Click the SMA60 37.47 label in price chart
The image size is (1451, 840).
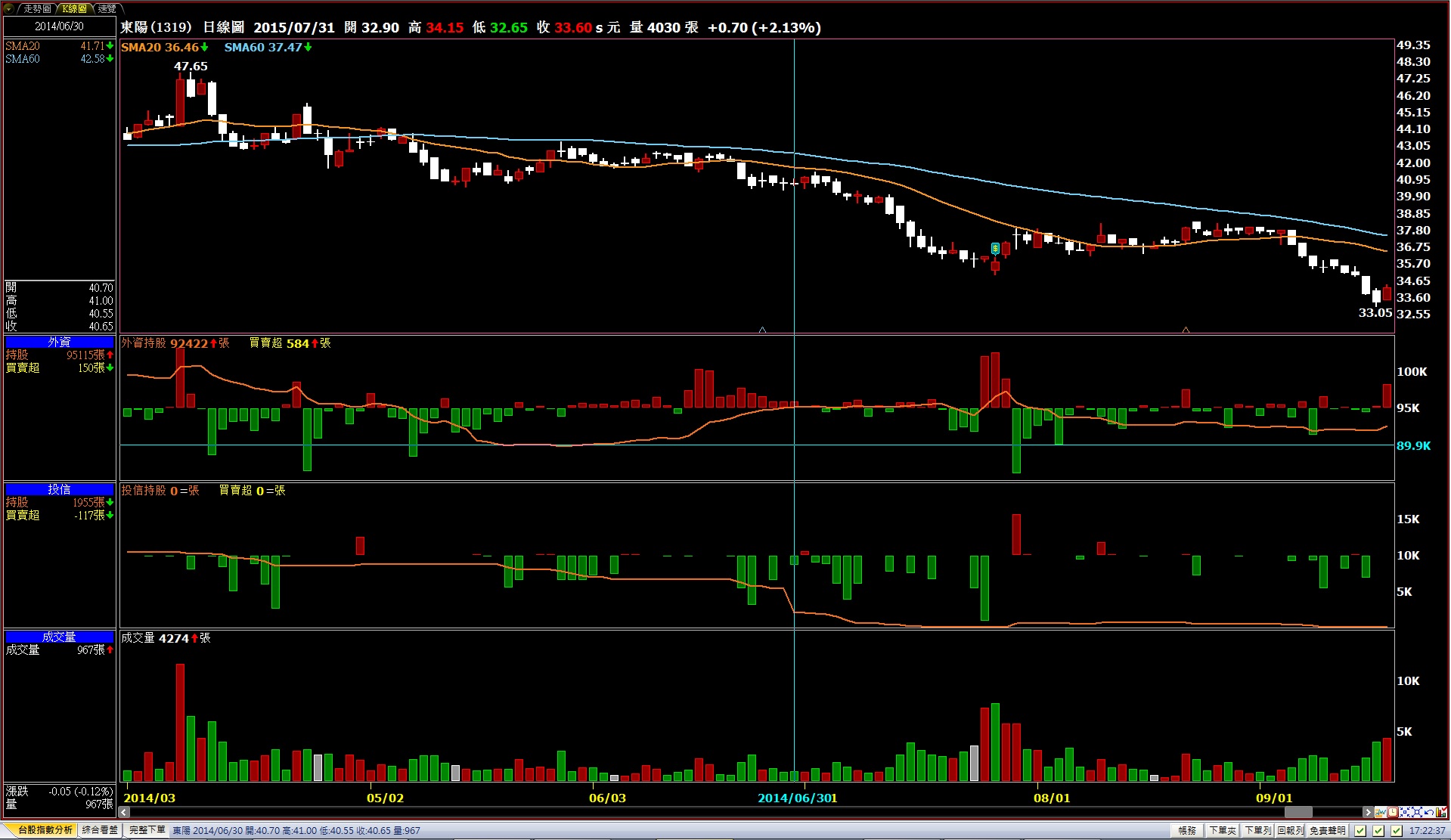click(x=268, y=47)
